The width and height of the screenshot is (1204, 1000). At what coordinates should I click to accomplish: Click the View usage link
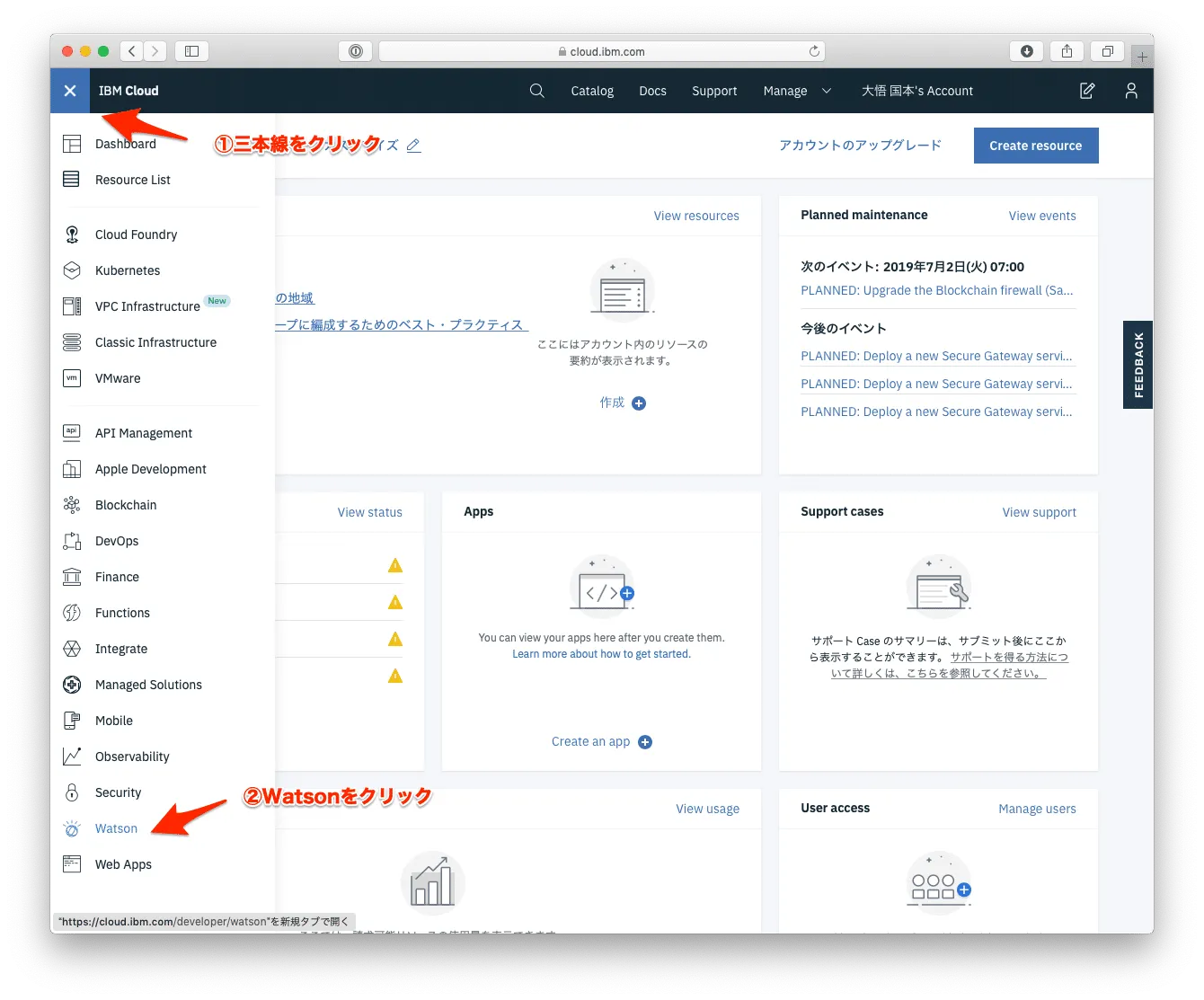[708, 809]
